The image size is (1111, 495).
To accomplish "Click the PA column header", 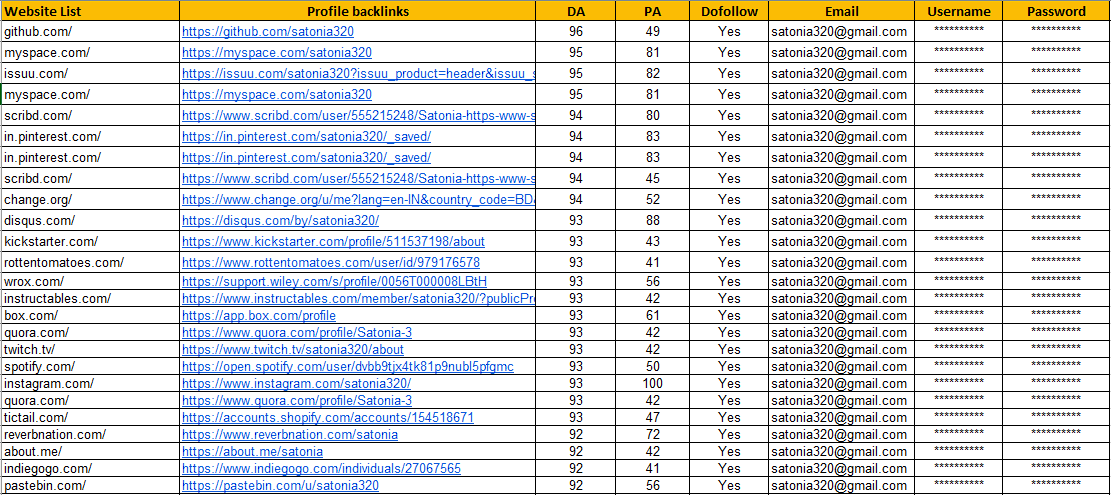I will click(x=653, y=11).
